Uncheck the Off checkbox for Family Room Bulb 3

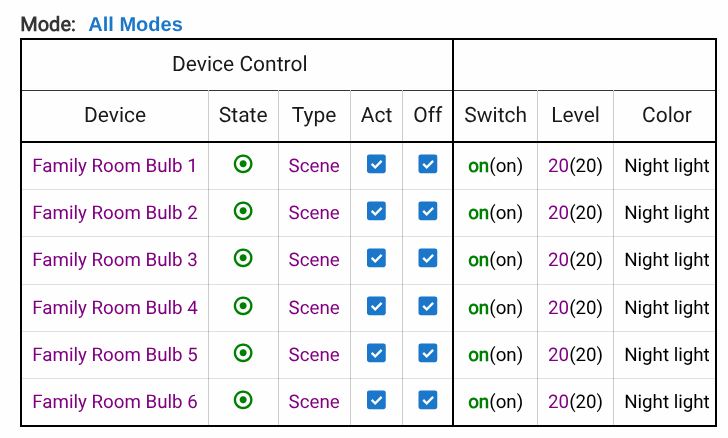(427, 258)
